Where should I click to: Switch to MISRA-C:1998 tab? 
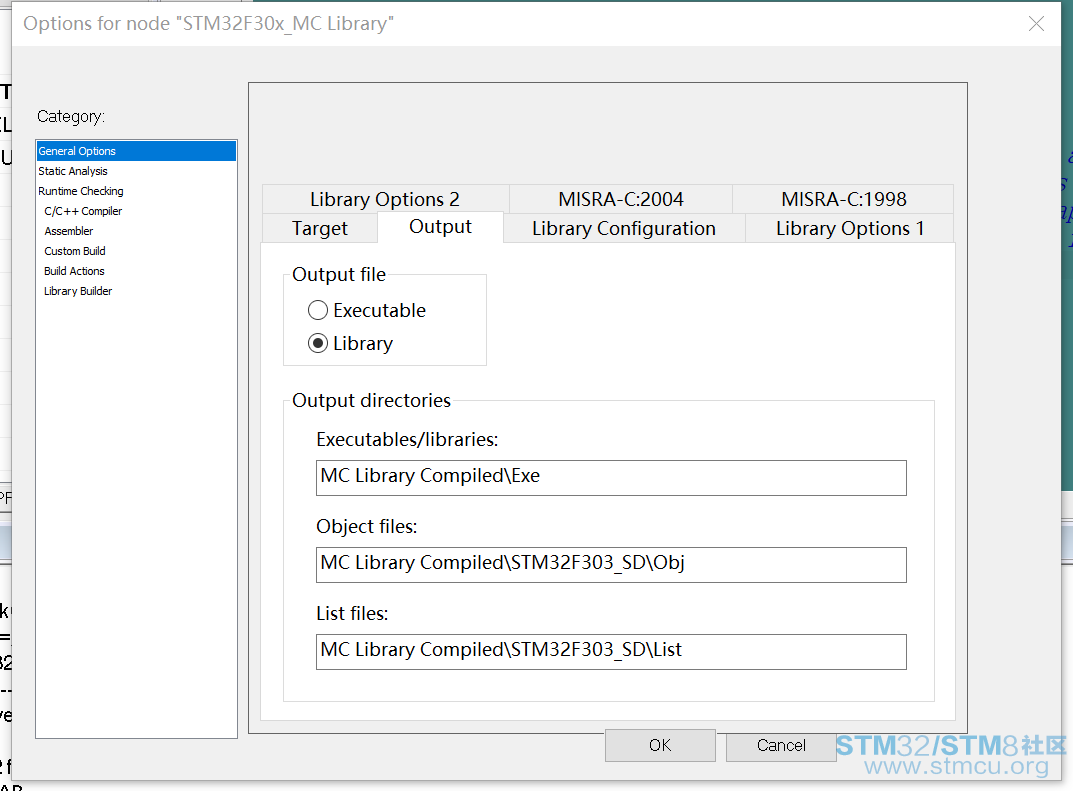(x=843, y=199)
